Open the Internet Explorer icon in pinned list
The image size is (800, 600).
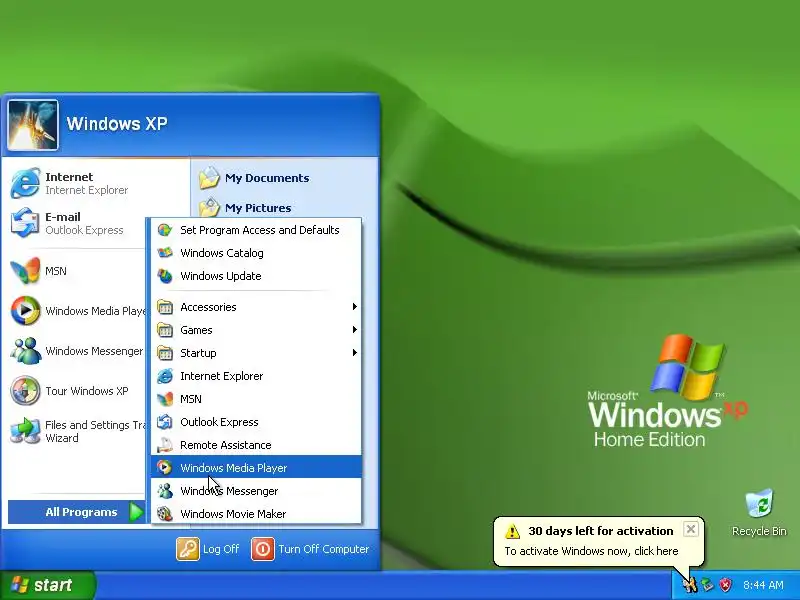tap(25, 183)
